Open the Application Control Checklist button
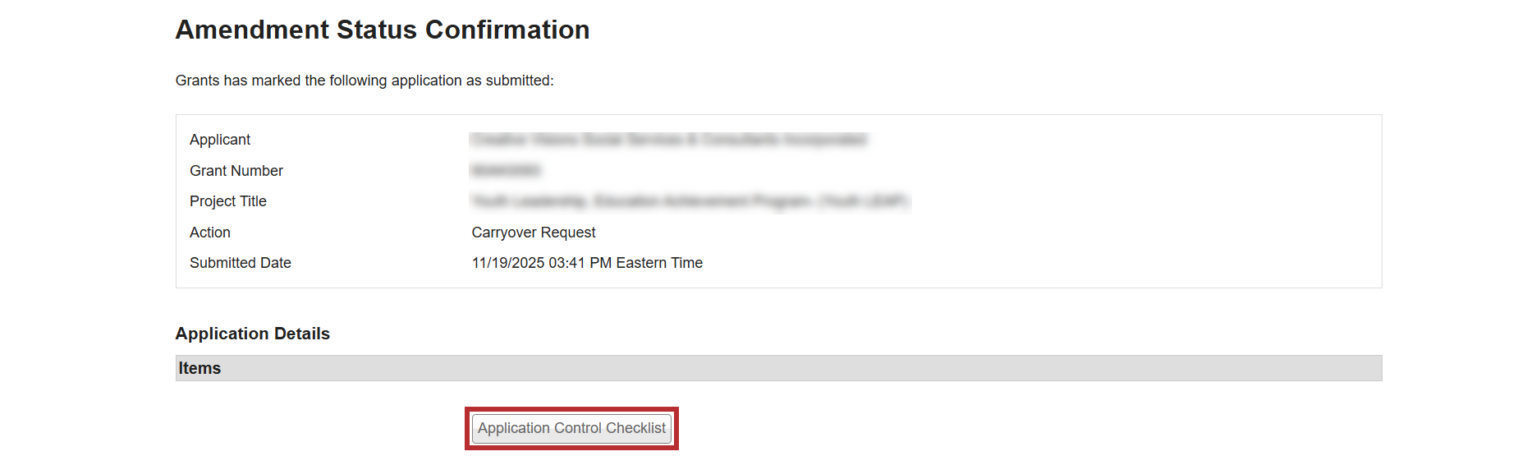Viewport: 1536px width, 456px height. 571,428
